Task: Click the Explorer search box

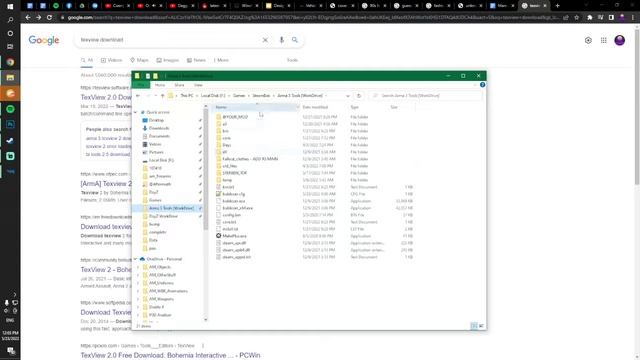Action: (424, 96)
